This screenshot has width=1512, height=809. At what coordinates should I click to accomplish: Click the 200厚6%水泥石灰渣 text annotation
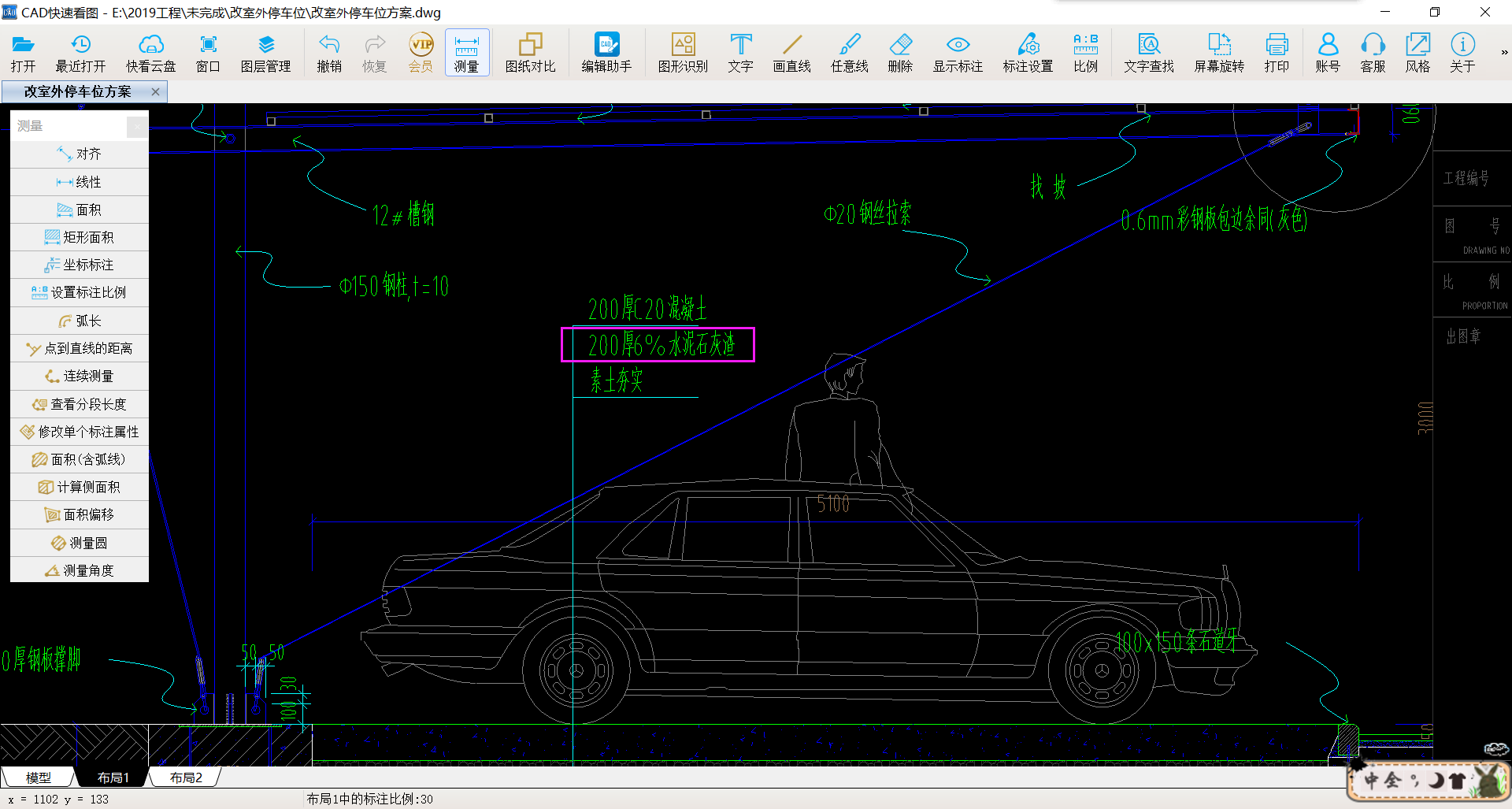(661, 344)
